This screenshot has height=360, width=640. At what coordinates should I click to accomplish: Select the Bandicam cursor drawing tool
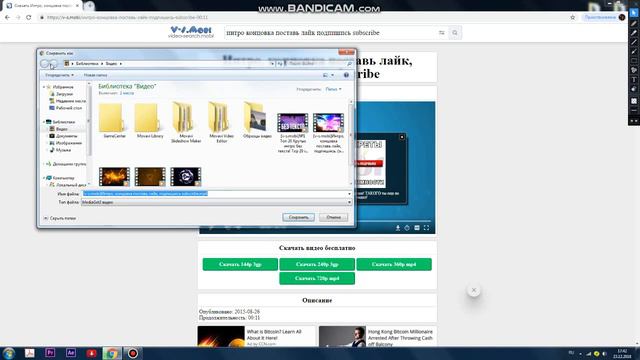click(633, 13)
